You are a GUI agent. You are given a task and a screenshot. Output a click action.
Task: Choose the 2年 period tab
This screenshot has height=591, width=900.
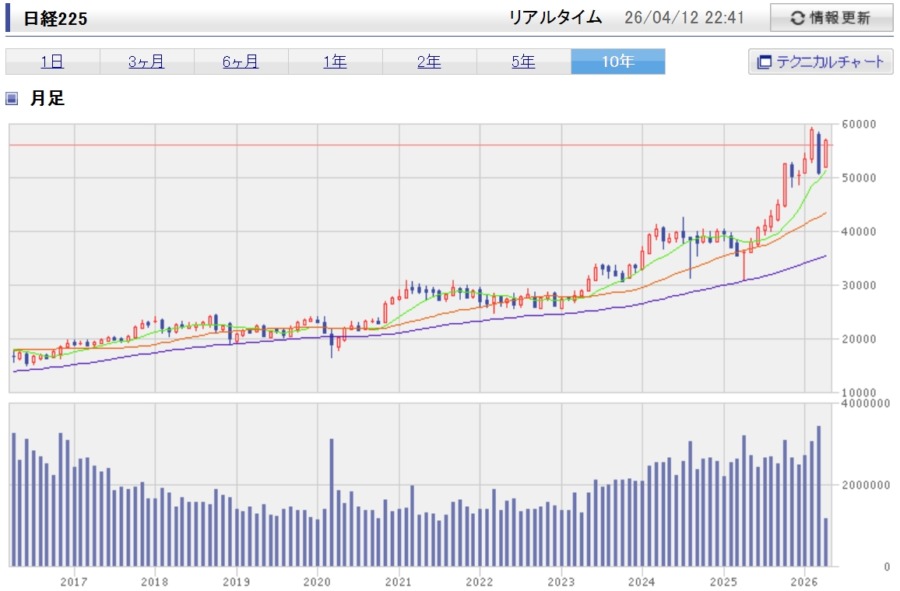click(x=429, y=62)
